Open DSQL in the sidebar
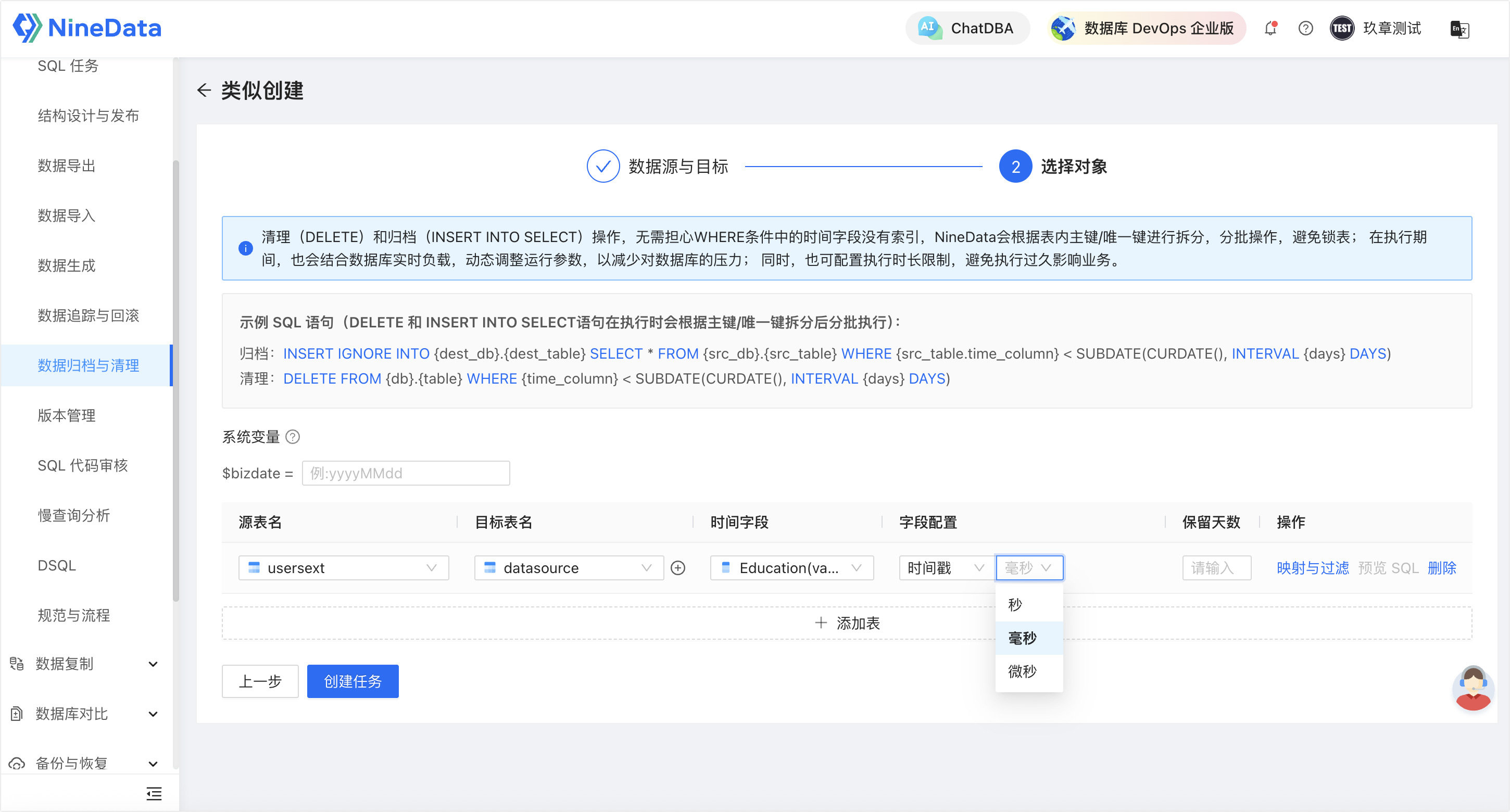This screenshot has height=812, width=1510. coord(57,565)
